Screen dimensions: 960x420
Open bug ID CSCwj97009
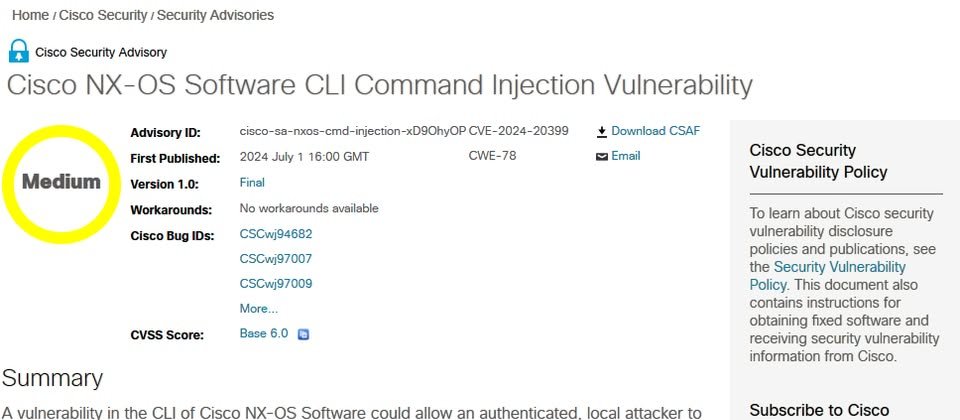[276, 284]
